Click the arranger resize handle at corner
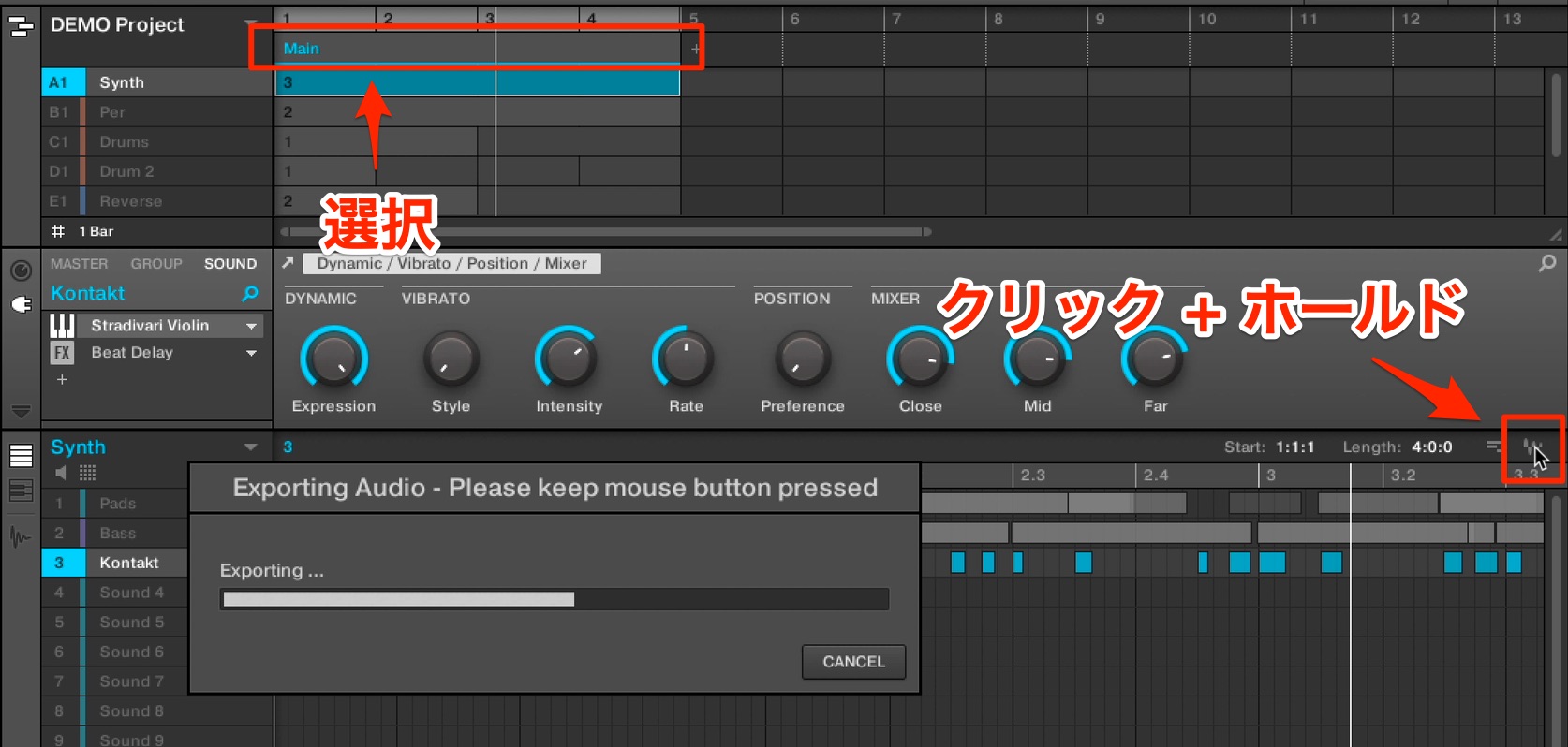Image resolution: width=1568 pixels, height=747 pixels. click(x=1556, y=233)
